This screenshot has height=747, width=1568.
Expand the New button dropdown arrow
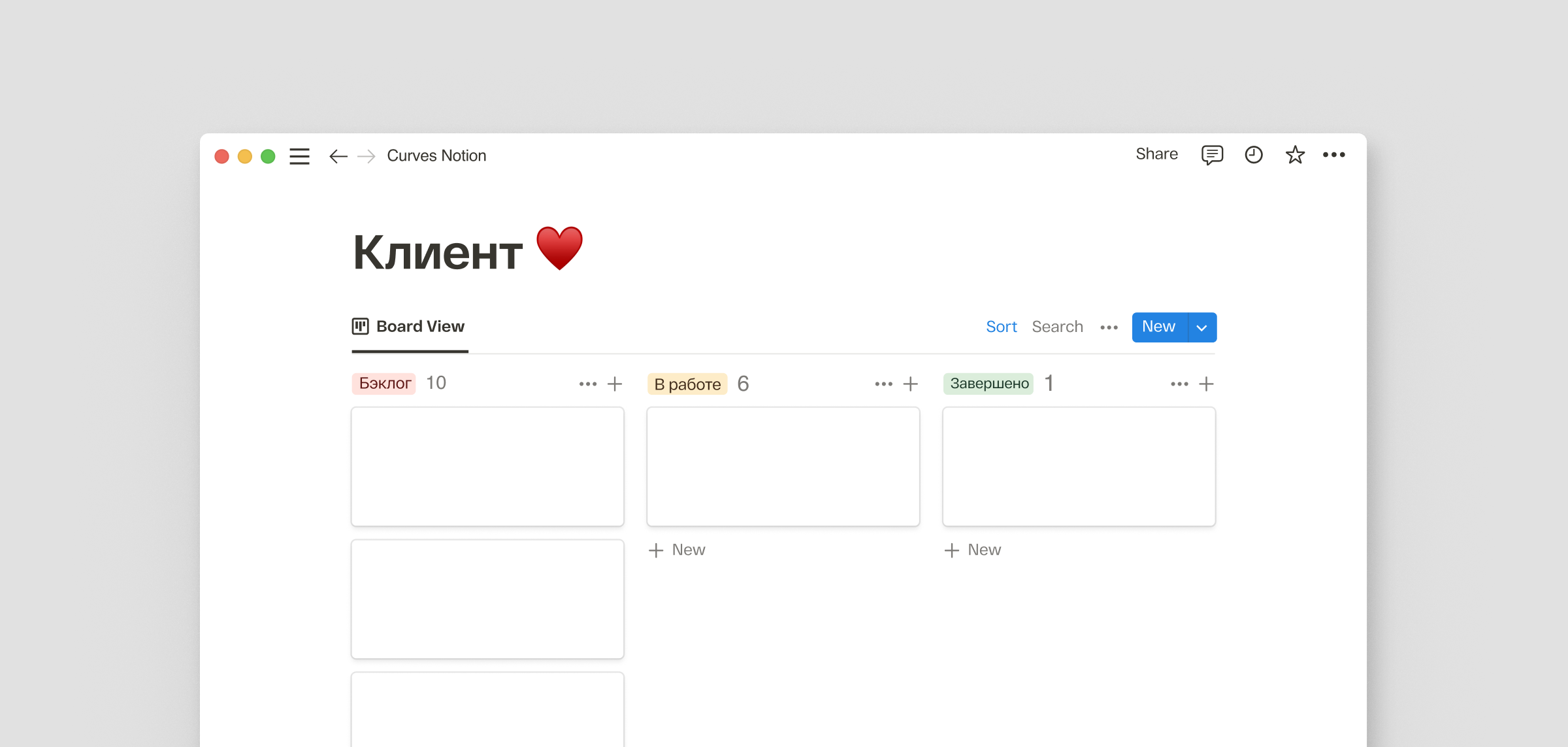[x=1201, y=327]
